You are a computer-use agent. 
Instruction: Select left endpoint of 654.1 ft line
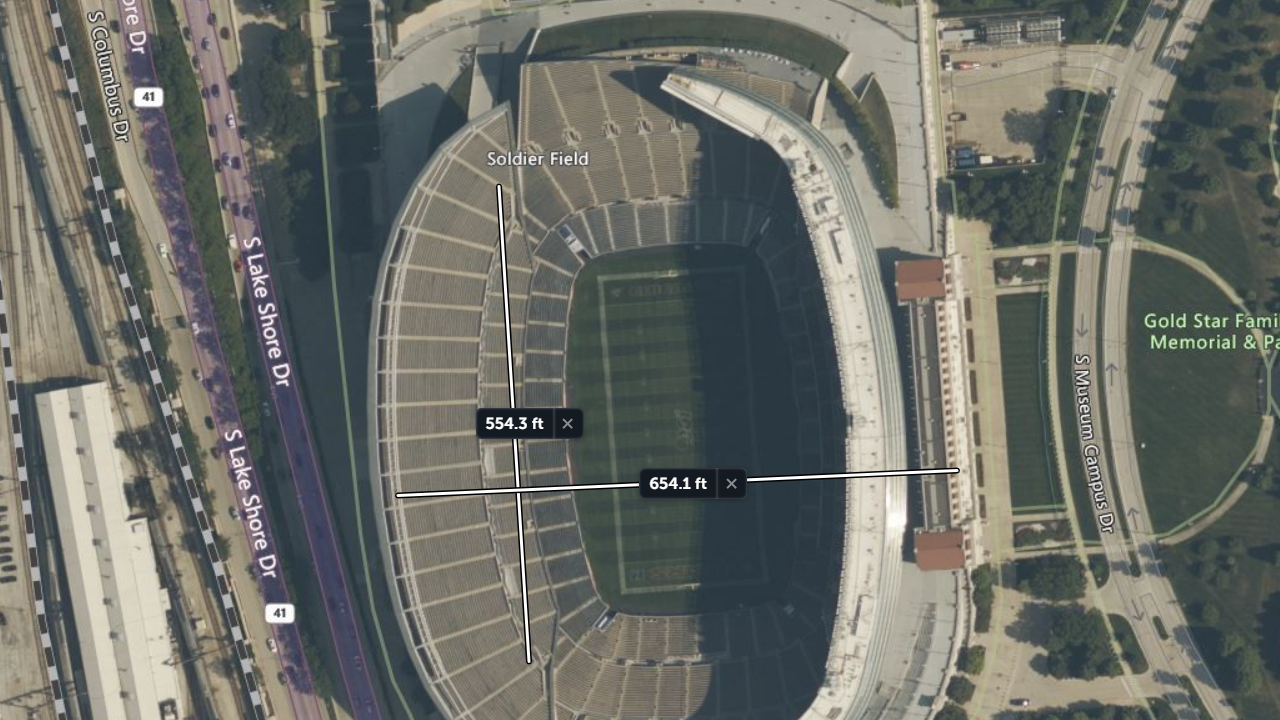tap(398, 495)
